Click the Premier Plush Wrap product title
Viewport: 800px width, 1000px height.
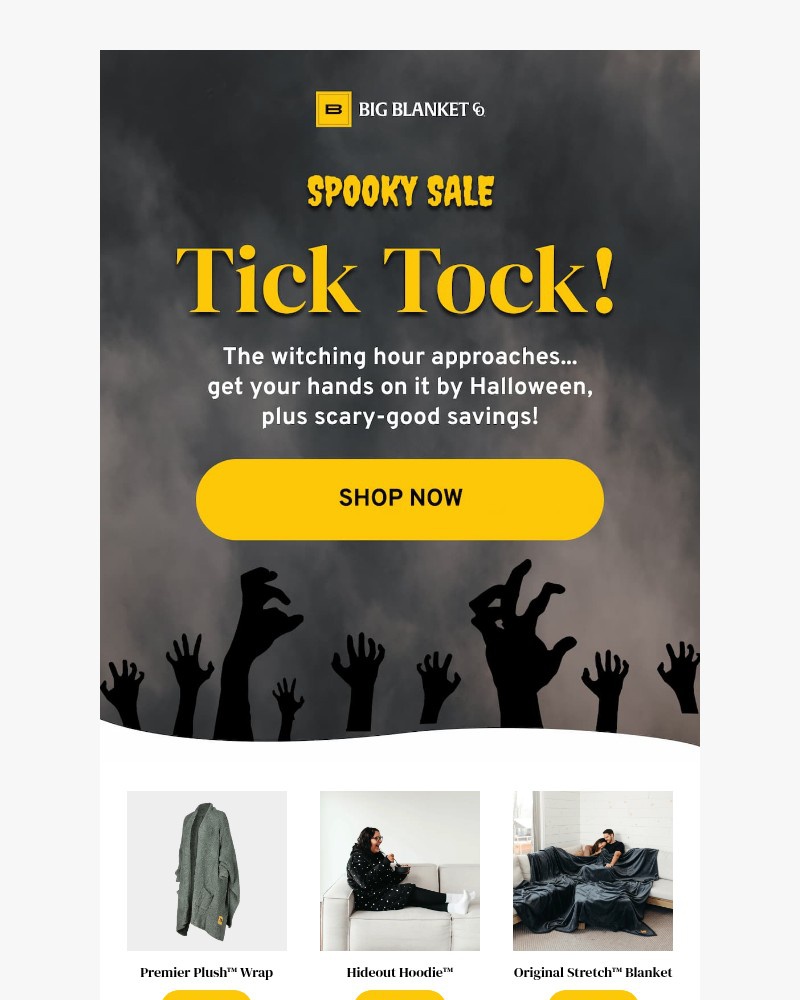[x=207, y=973]
